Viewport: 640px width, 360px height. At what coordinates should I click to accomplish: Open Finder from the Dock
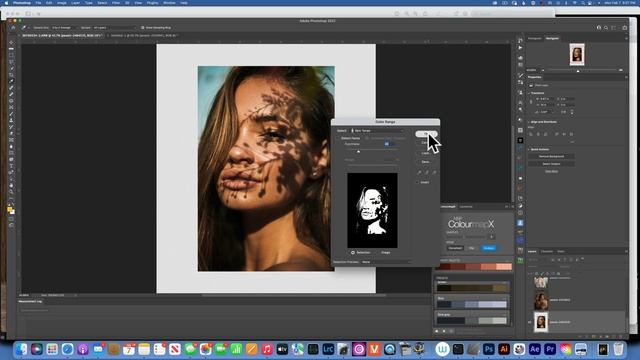21,349
